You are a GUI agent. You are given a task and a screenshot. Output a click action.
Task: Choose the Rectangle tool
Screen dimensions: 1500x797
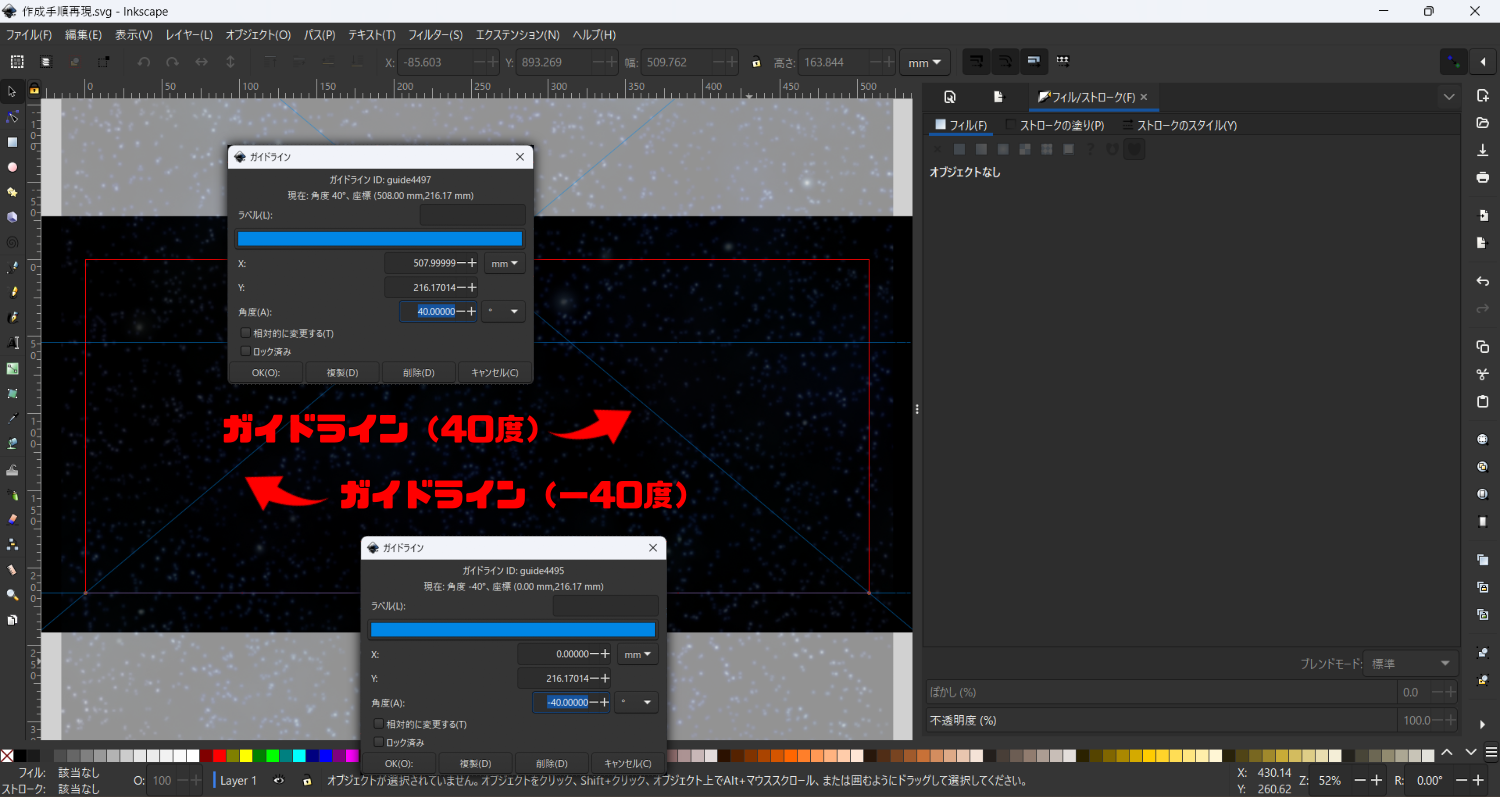click(x=12, y=142)
